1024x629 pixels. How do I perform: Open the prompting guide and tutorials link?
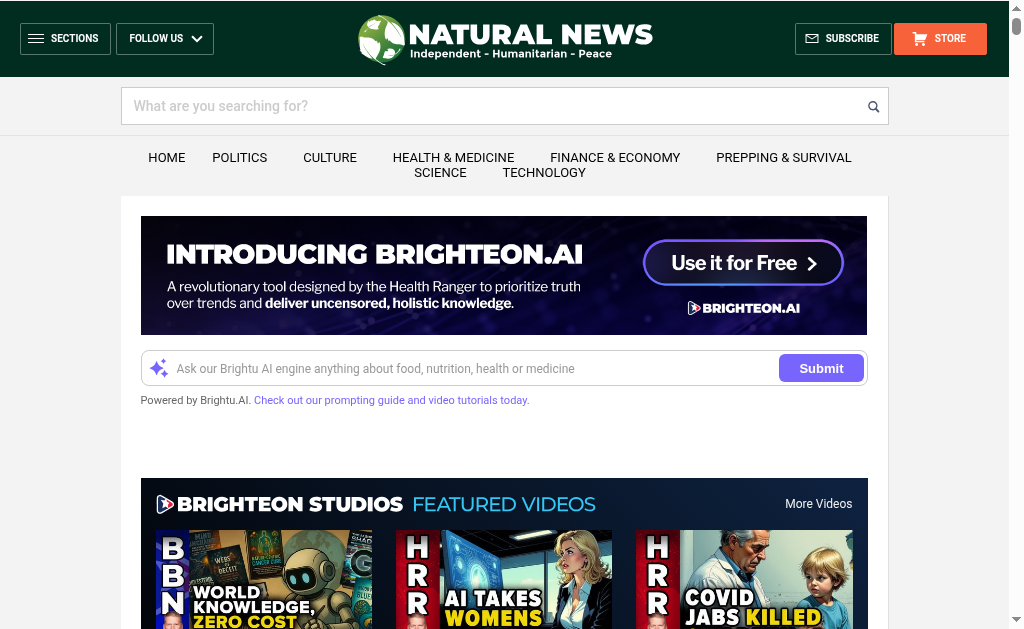pos(391,400)
